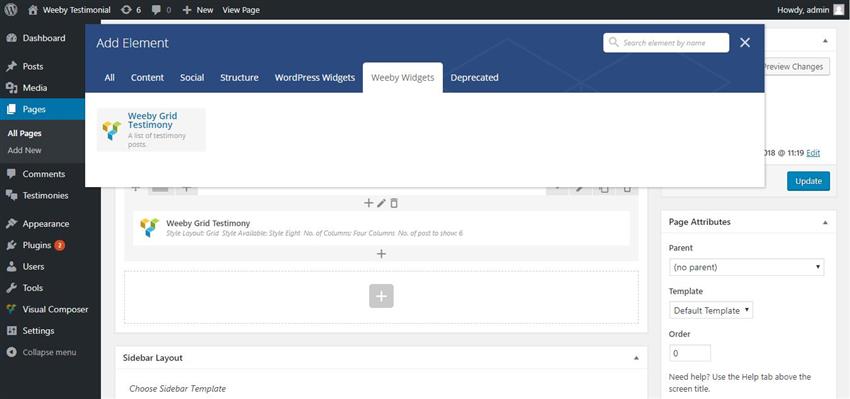Open the Users menu
The width and height of the screenshot is (850, 399).
click(x=33, y=267)
